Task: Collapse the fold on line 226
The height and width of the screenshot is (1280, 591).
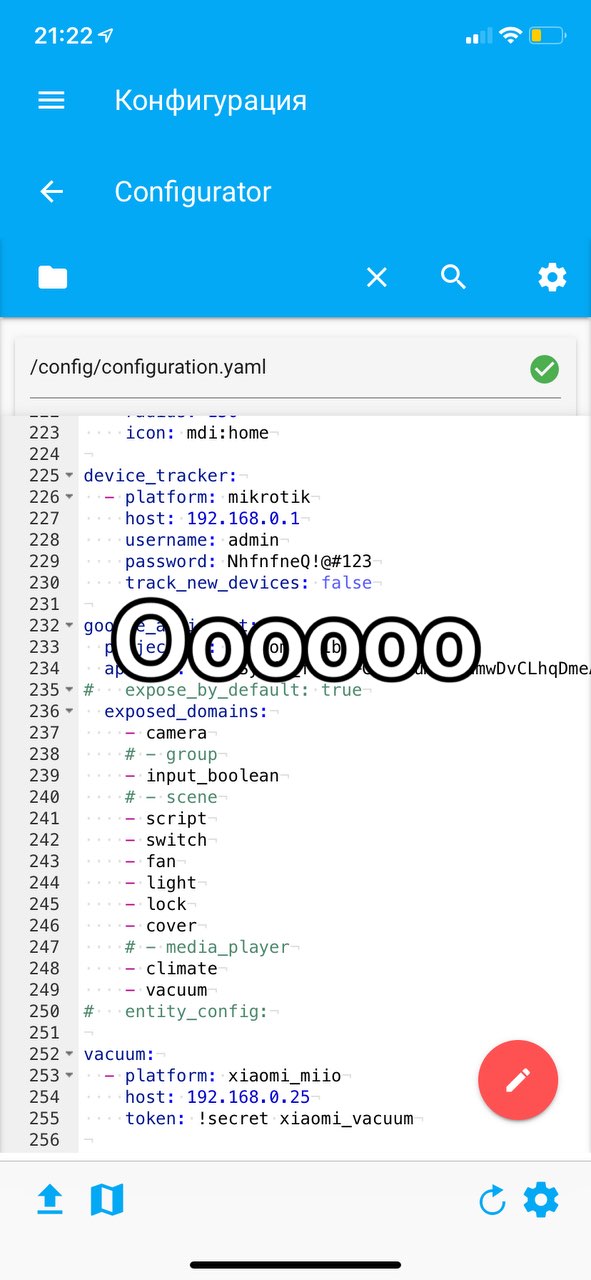Action: coord(69,497)
